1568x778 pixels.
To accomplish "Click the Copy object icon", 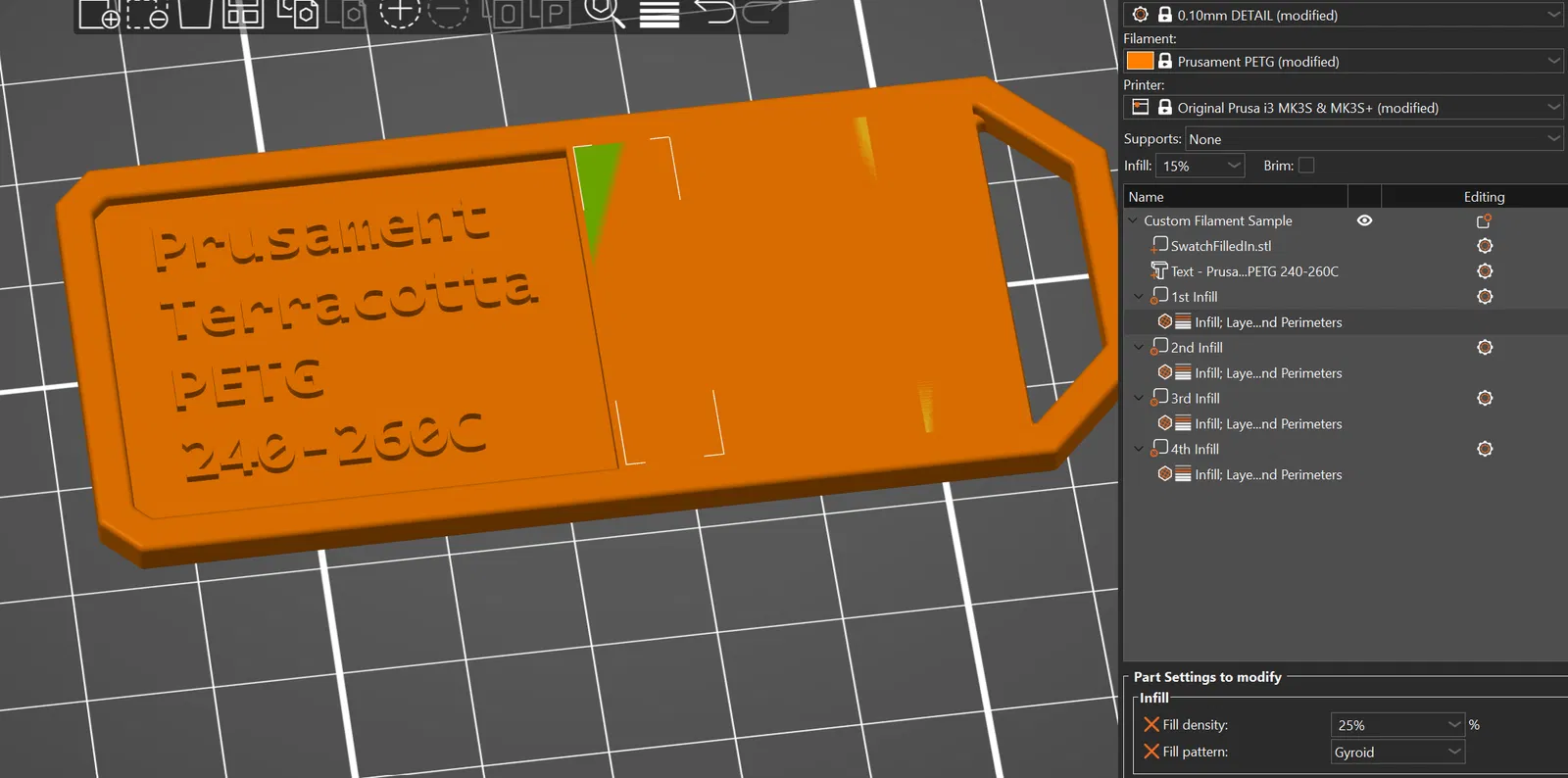I will click(x=297, y=14).
